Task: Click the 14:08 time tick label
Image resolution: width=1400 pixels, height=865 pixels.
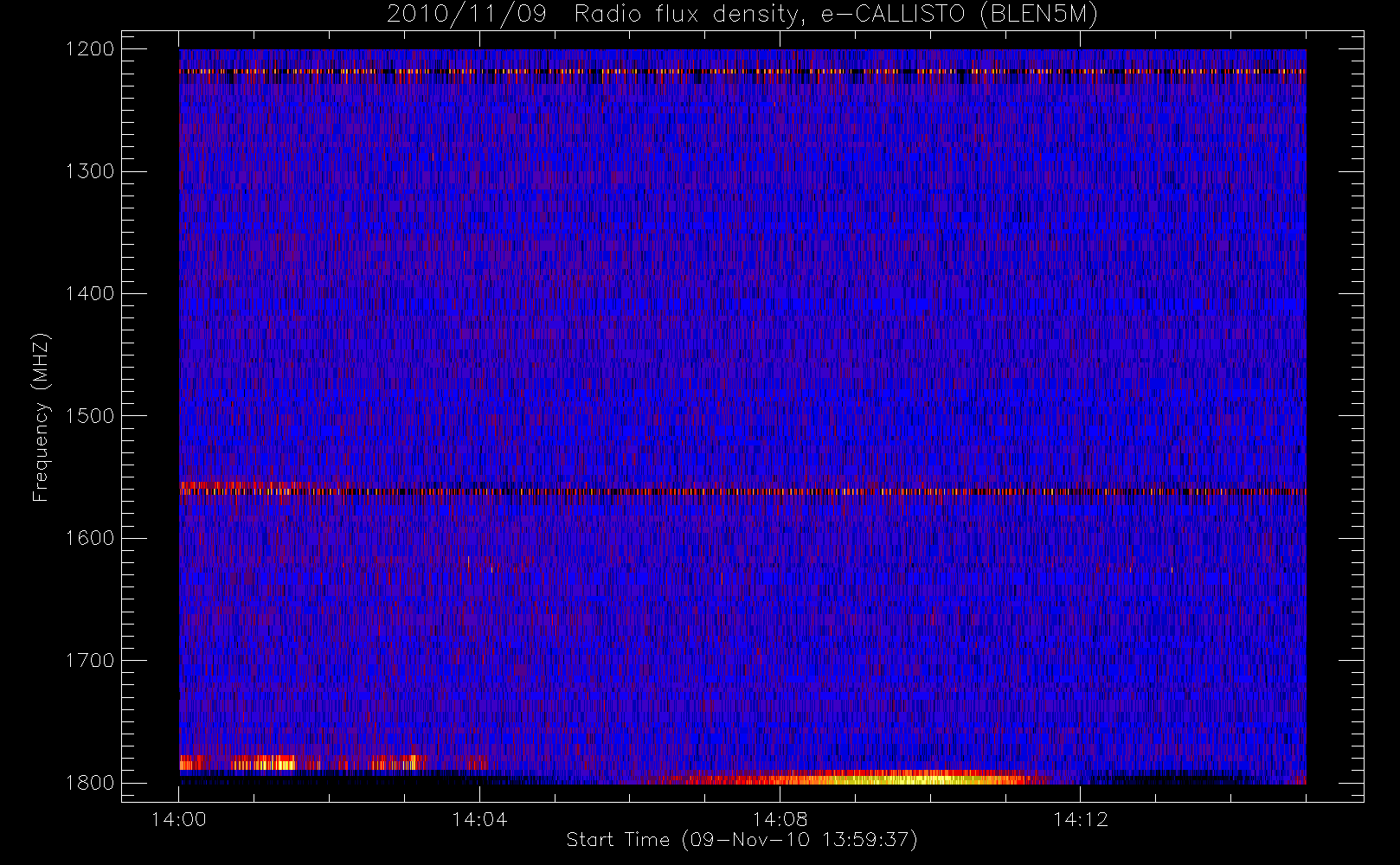Action: pos(780,818)
